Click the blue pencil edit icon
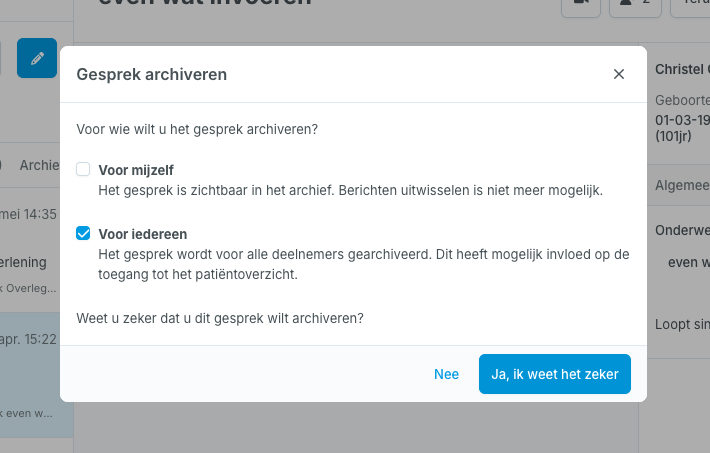 click(x=37, y=58)
